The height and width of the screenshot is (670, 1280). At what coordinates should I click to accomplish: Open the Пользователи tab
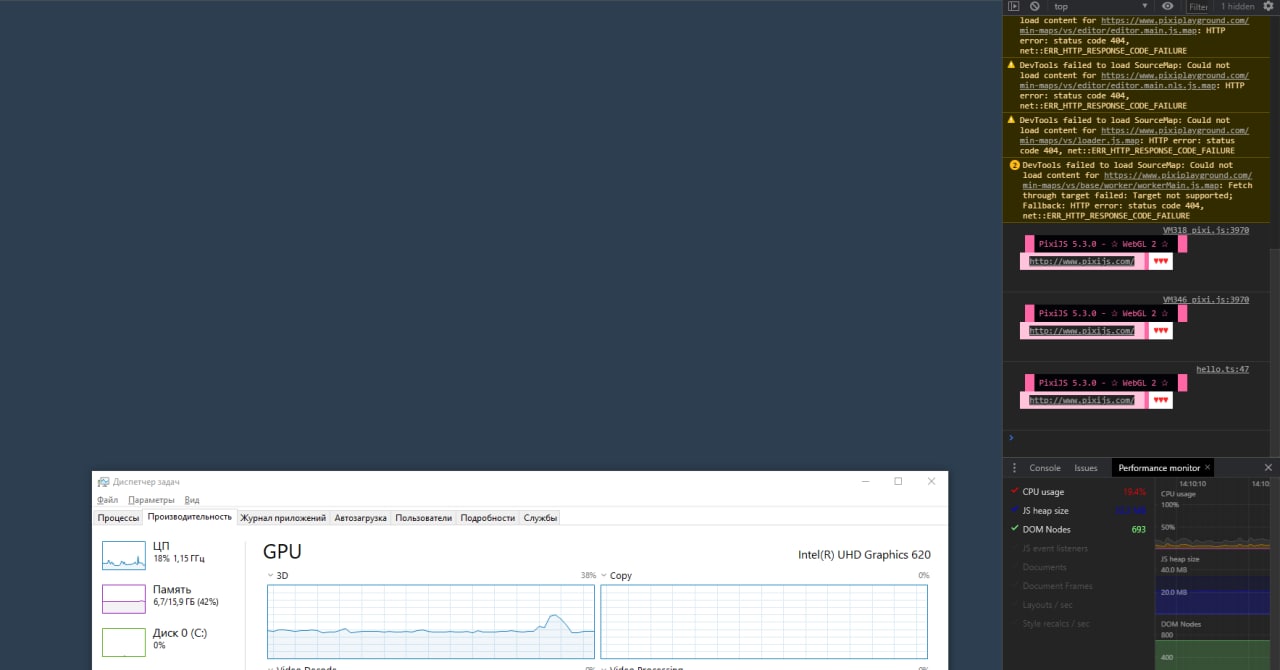click(424, 518)
